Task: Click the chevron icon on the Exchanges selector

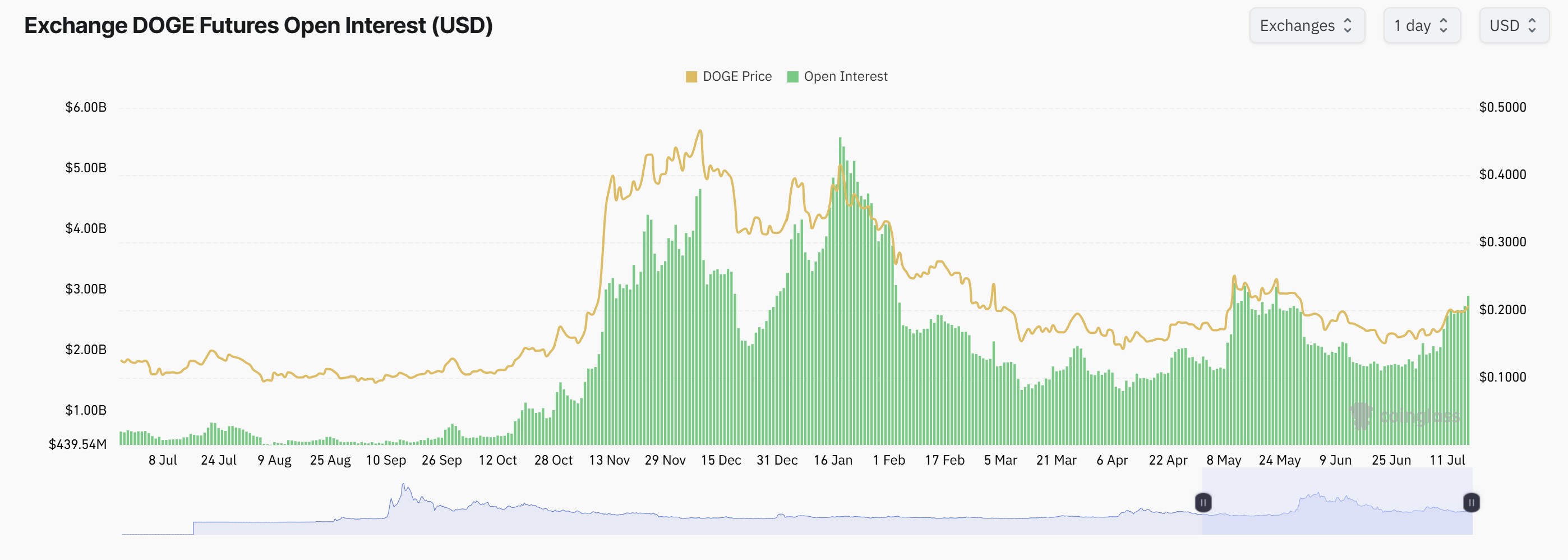Action: [1348, 26]
